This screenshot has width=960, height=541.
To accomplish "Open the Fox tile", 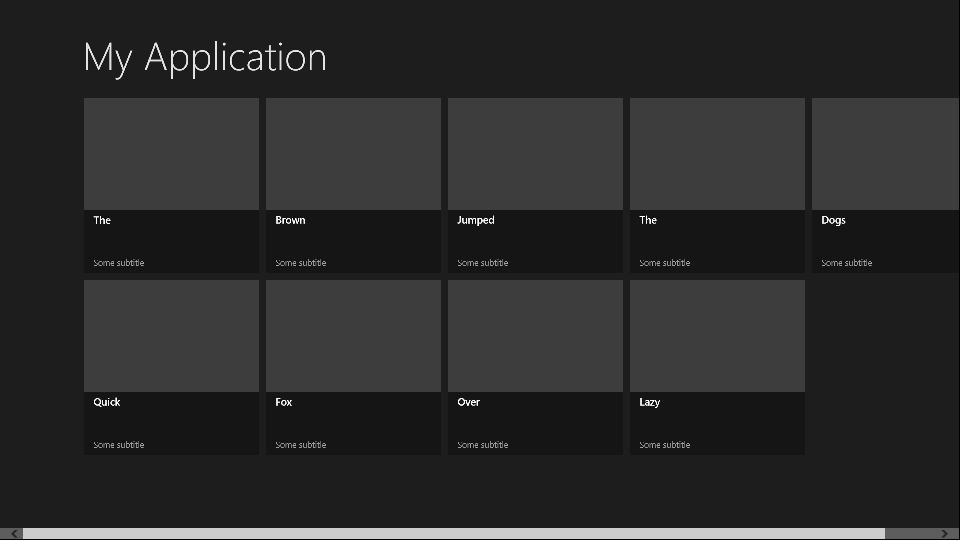I will pos(353,367).
